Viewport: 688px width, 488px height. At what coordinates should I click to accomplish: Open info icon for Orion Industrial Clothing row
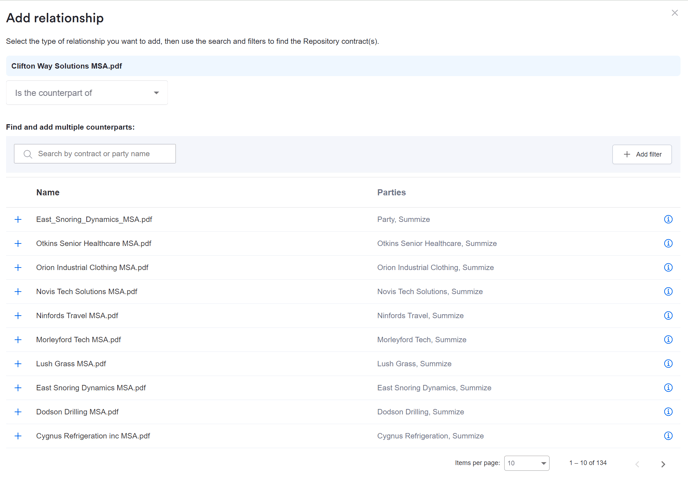(x=668, y=268)
